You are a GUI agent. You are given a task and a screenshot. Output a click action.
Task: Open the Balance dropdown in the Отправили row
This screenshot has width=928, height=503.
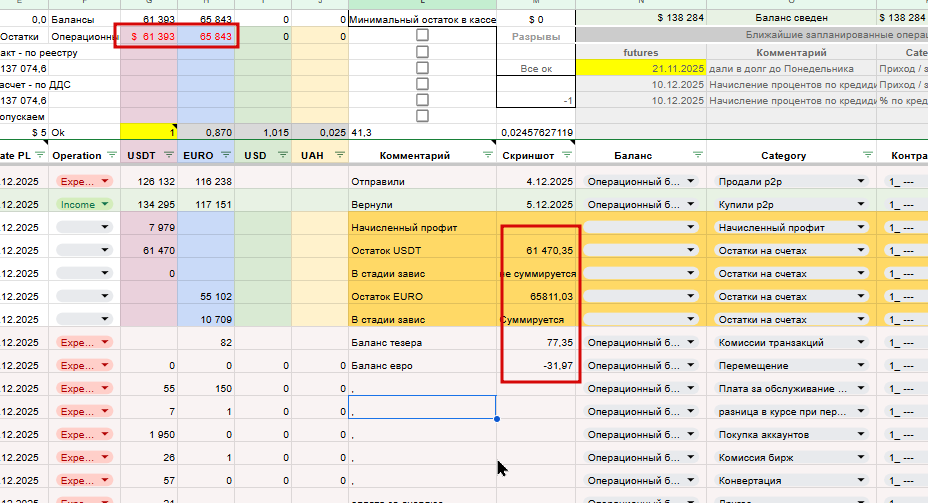(640, 182)
